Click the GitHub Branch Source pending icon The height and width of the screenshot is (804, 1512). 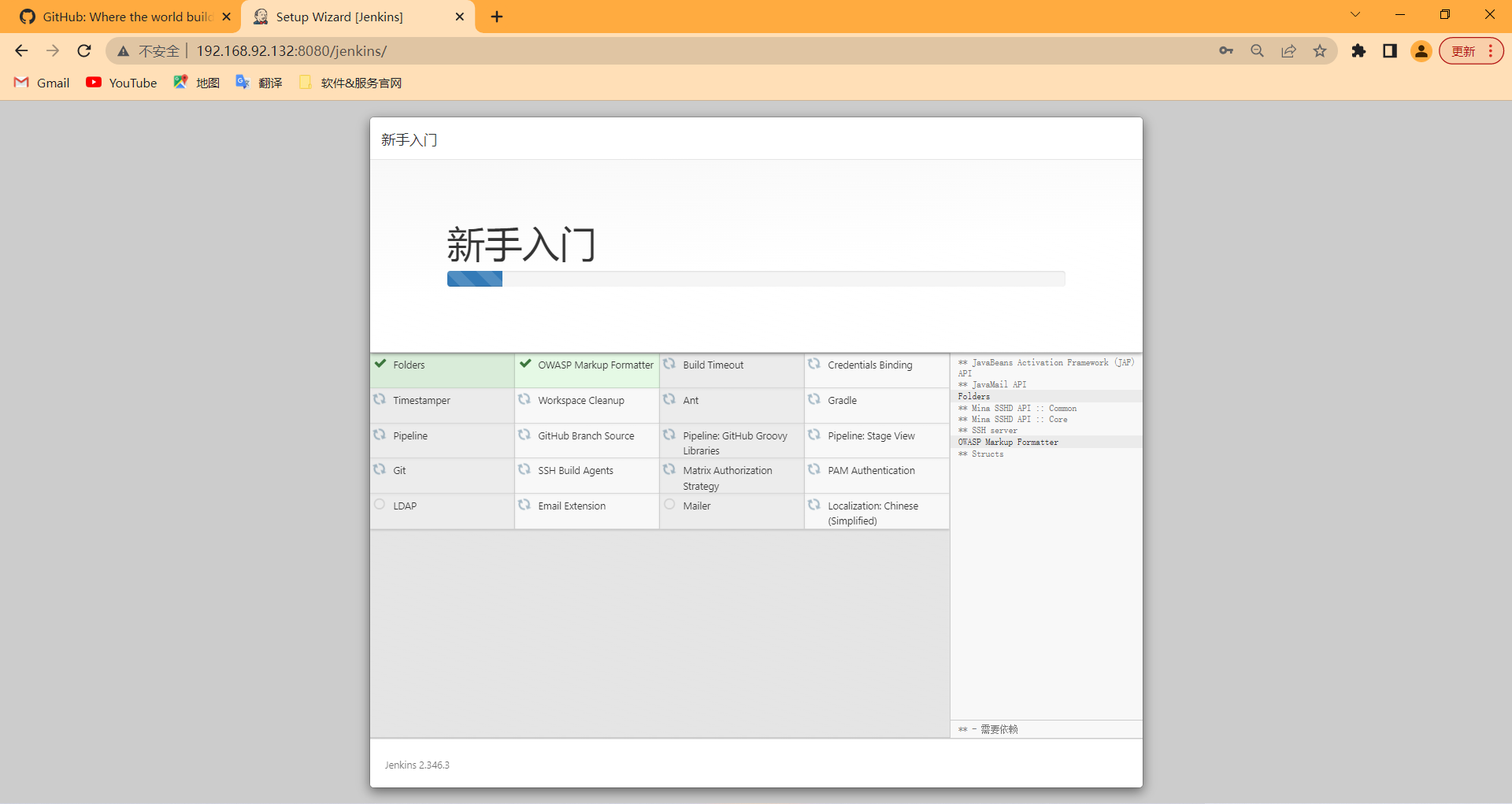tap(524, 435)
